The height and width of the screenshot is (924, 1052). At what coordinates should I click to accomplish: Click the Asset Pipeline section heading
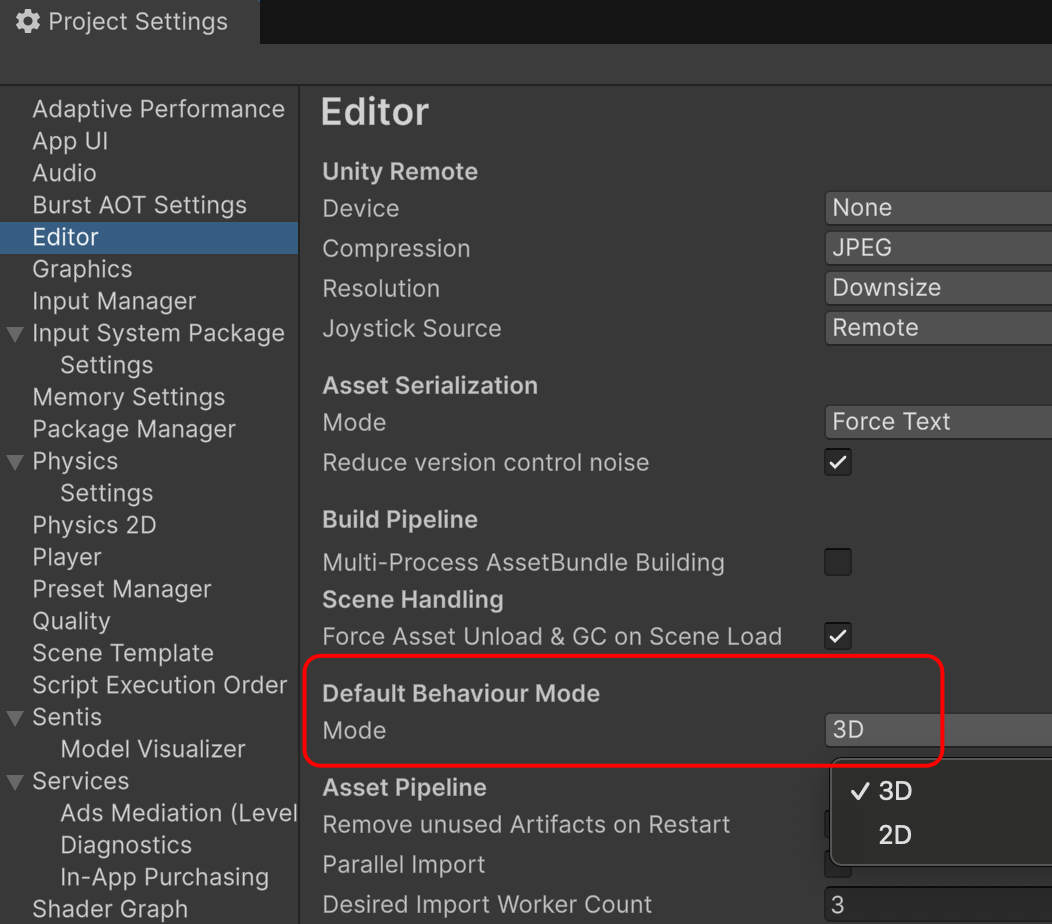point(405,788)
